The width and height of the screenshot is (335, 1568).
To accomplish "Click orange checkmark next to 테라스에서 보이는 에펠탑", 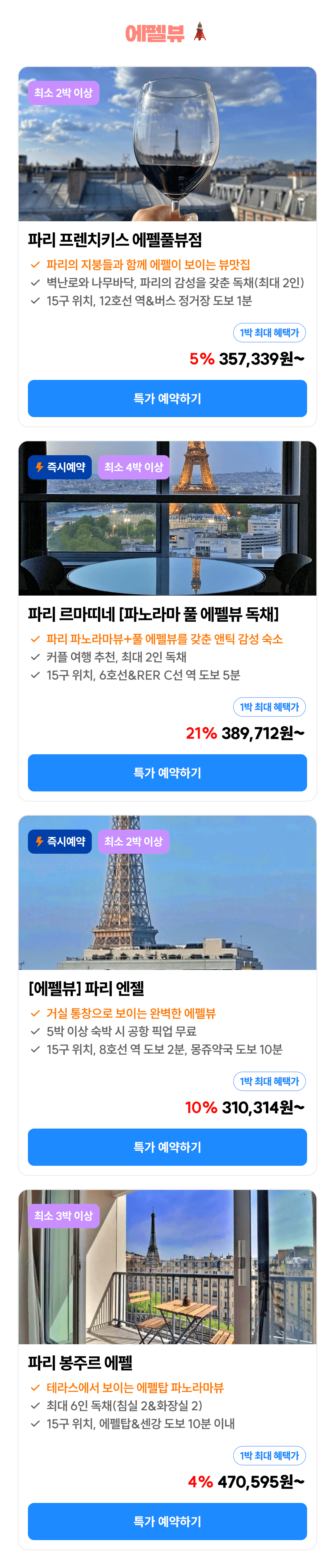I will tap(35, 1387).
